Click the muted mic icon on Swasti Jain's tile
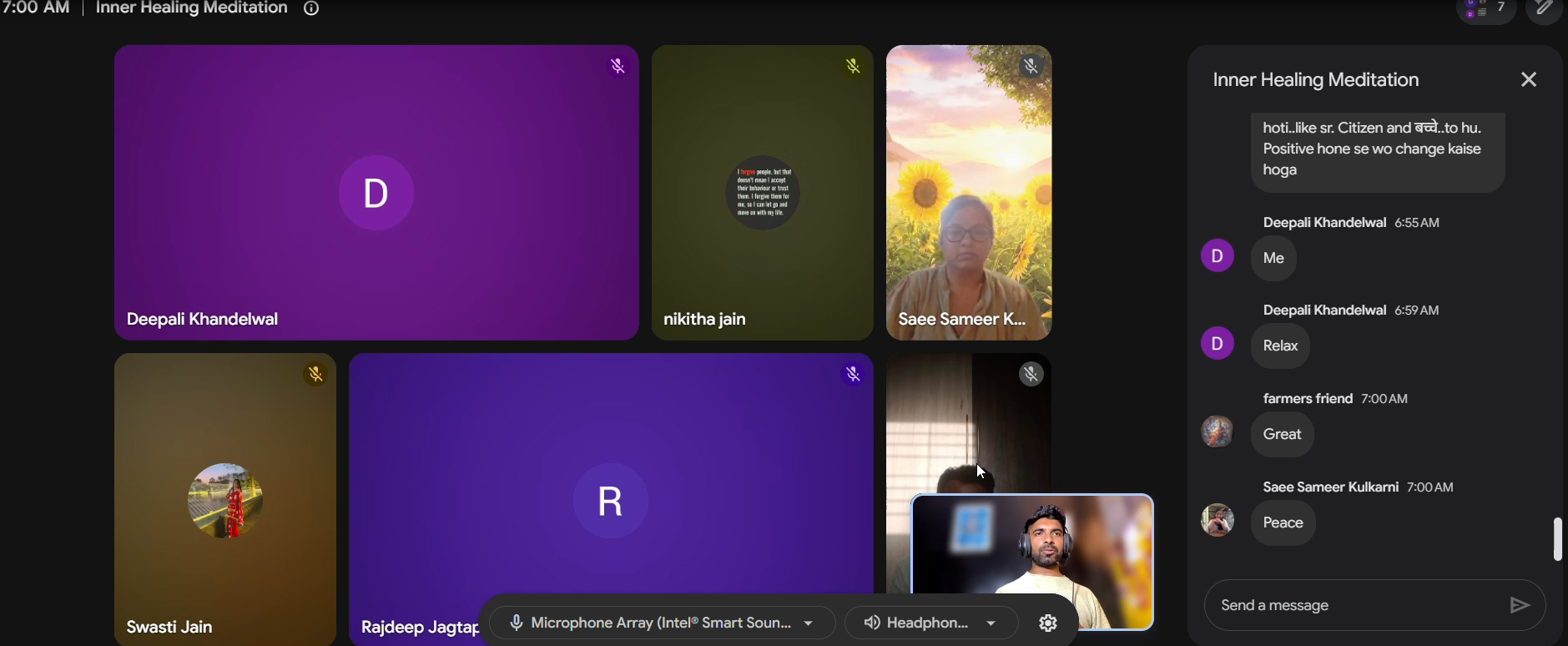1568x646 pixels. [315, 375]
